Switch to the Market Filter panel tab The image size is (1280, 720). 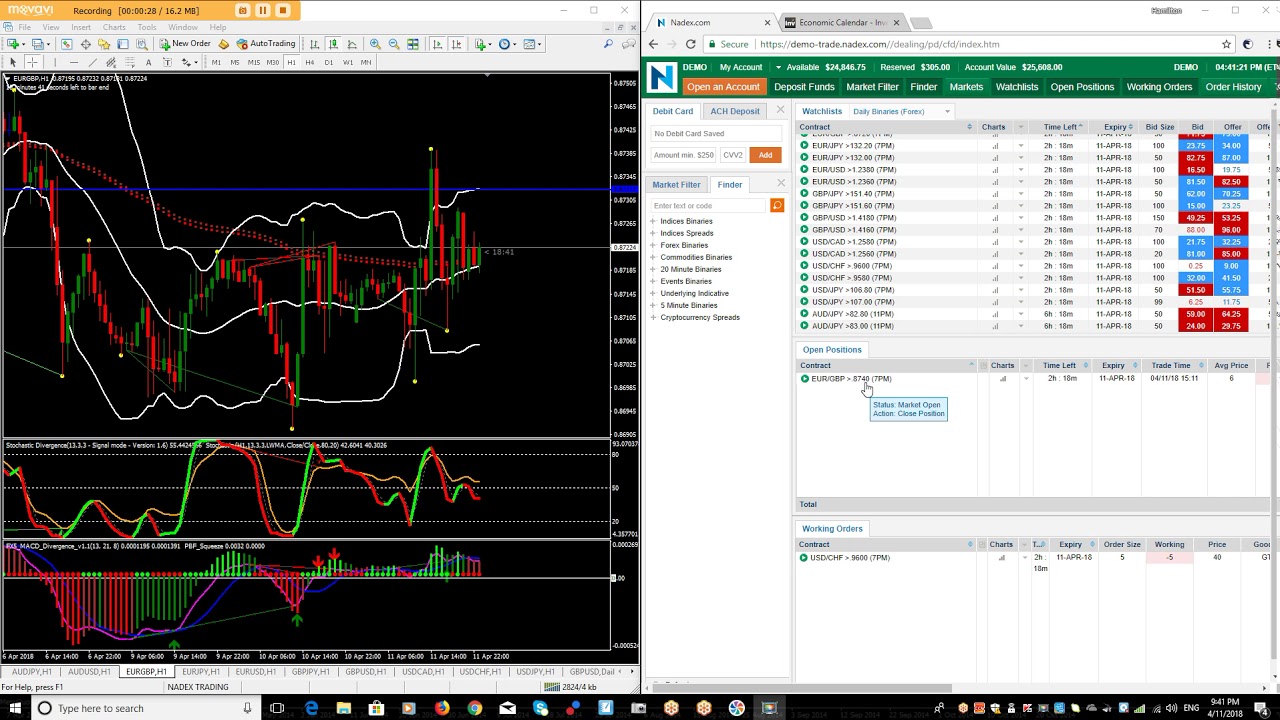point(676,185)
